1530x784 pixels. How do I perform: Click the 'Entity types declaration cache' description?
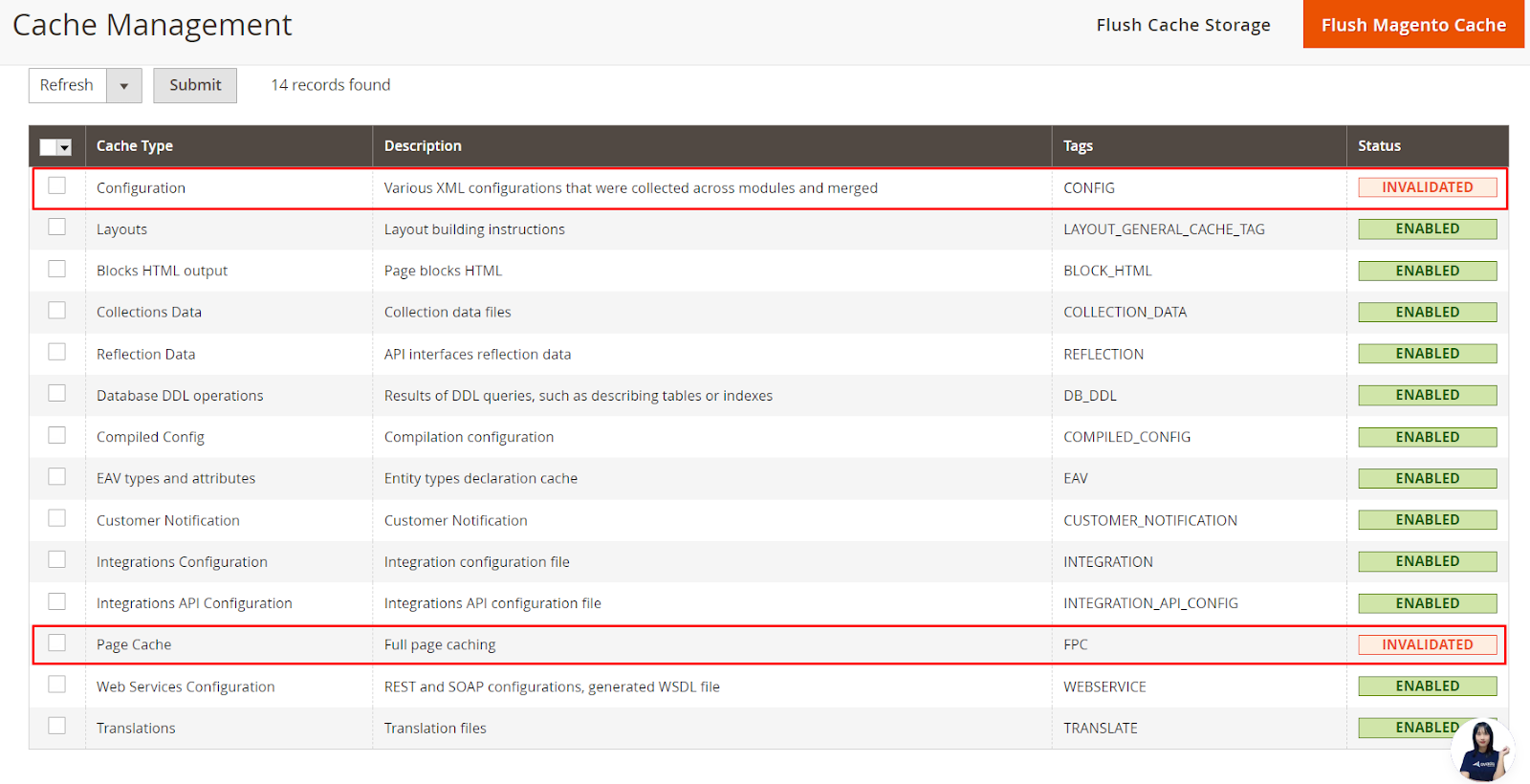[481, 478]
